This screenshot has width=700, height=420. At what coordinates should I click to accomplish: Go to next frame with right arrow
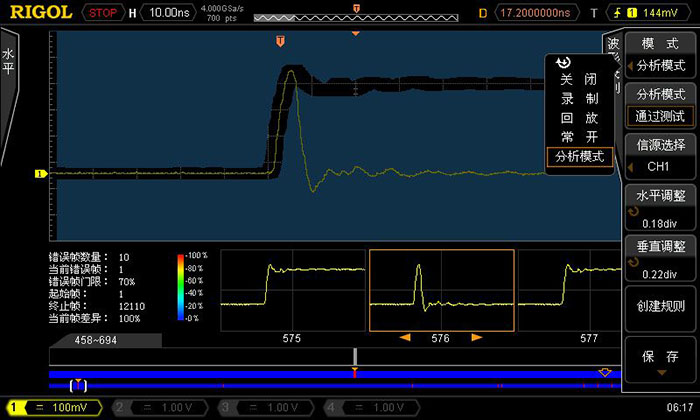[x=477, y=338]
